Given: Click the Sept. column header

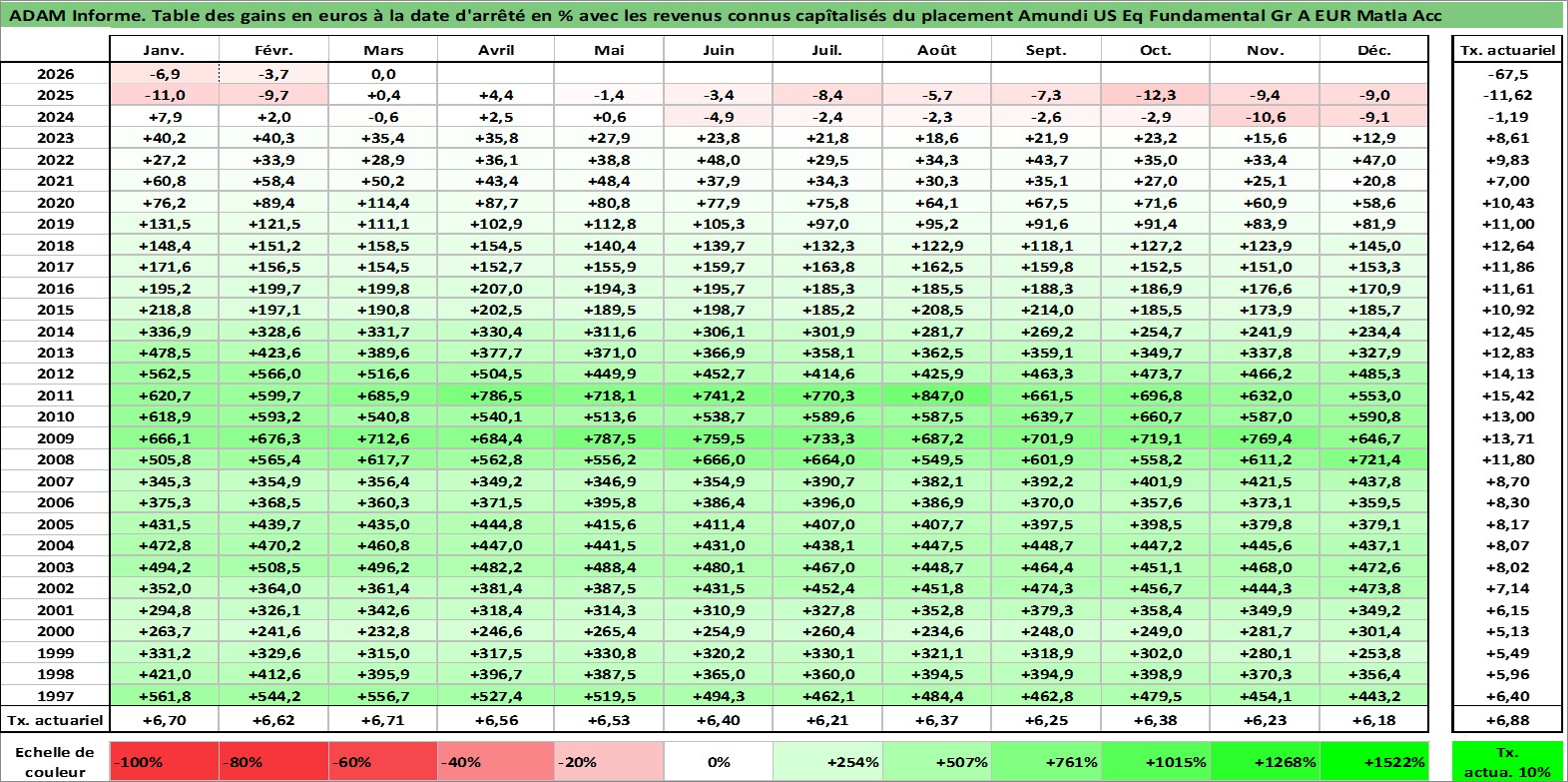Looking at the screenshot, I should [1046, 50].
